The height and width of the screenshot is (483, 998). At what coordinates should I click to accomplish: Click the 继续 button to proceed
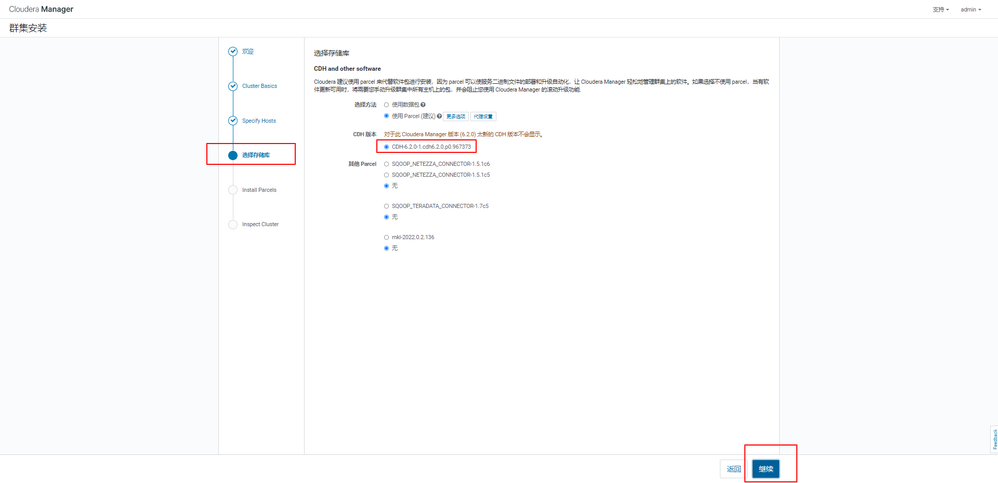[766, 469]
